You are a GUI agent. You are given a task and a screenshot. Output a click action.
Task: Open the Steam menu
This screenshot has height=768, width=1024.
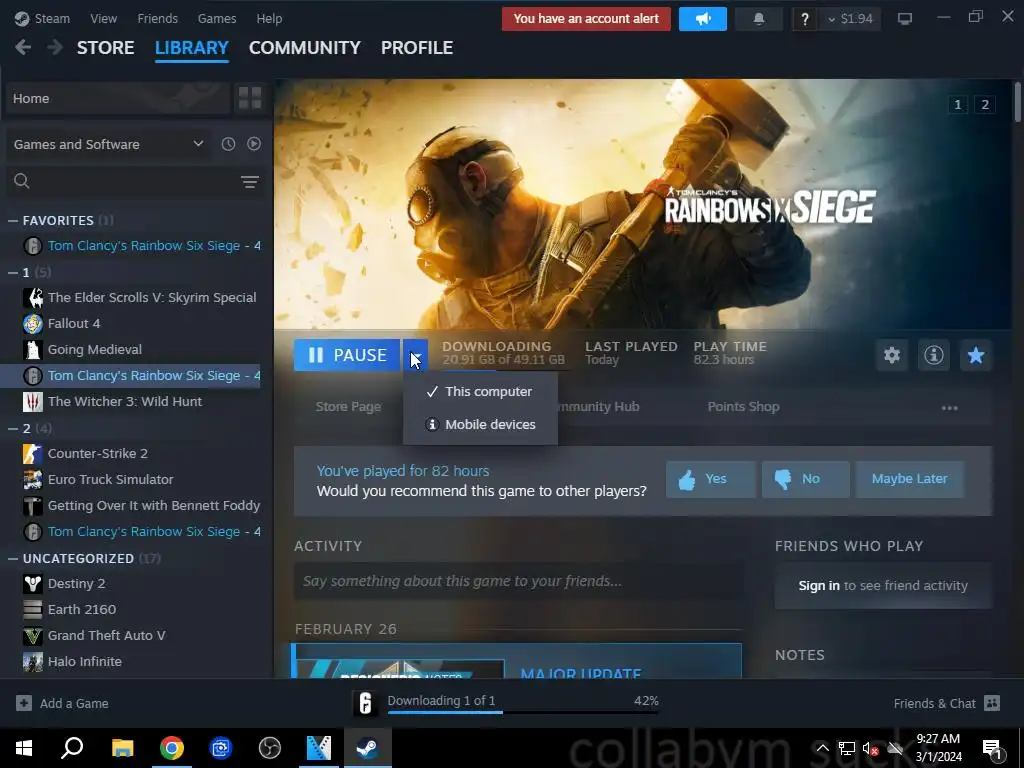coord(42,18)
